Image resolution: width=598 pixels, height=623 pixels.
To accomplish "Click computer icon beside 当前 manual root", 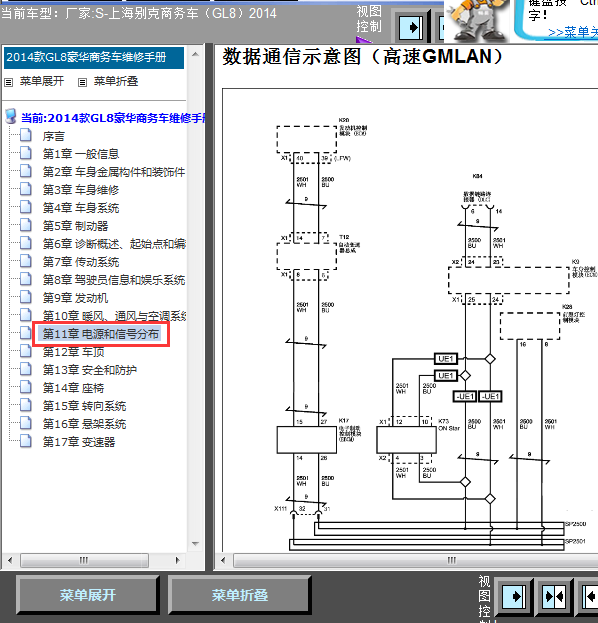I will click(11, 116).
